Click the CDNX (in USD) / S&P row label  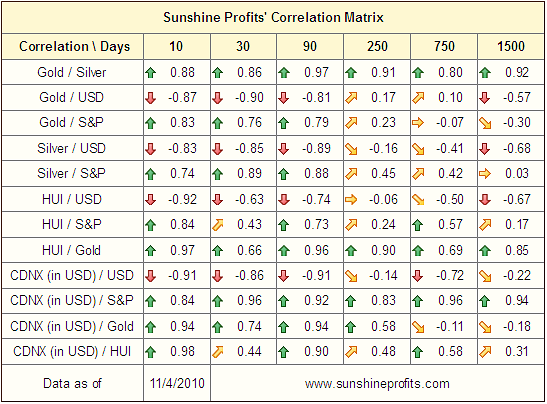[x=72, y=300]
